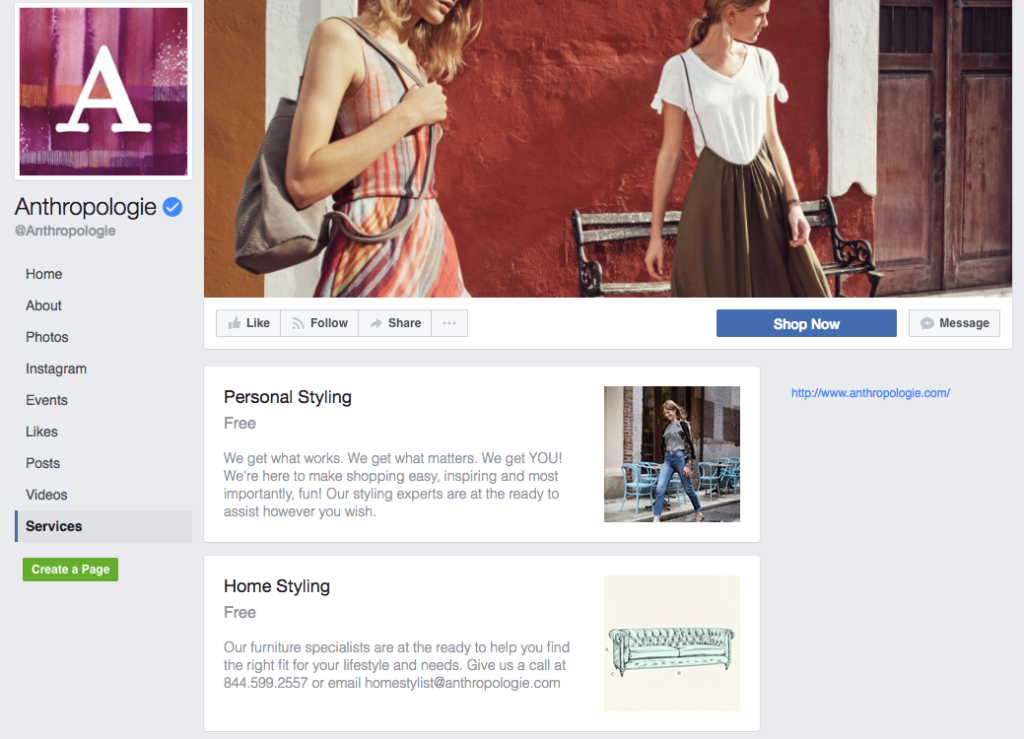
Task: Click the blue verified badge icon
Action: coord(172,207)
